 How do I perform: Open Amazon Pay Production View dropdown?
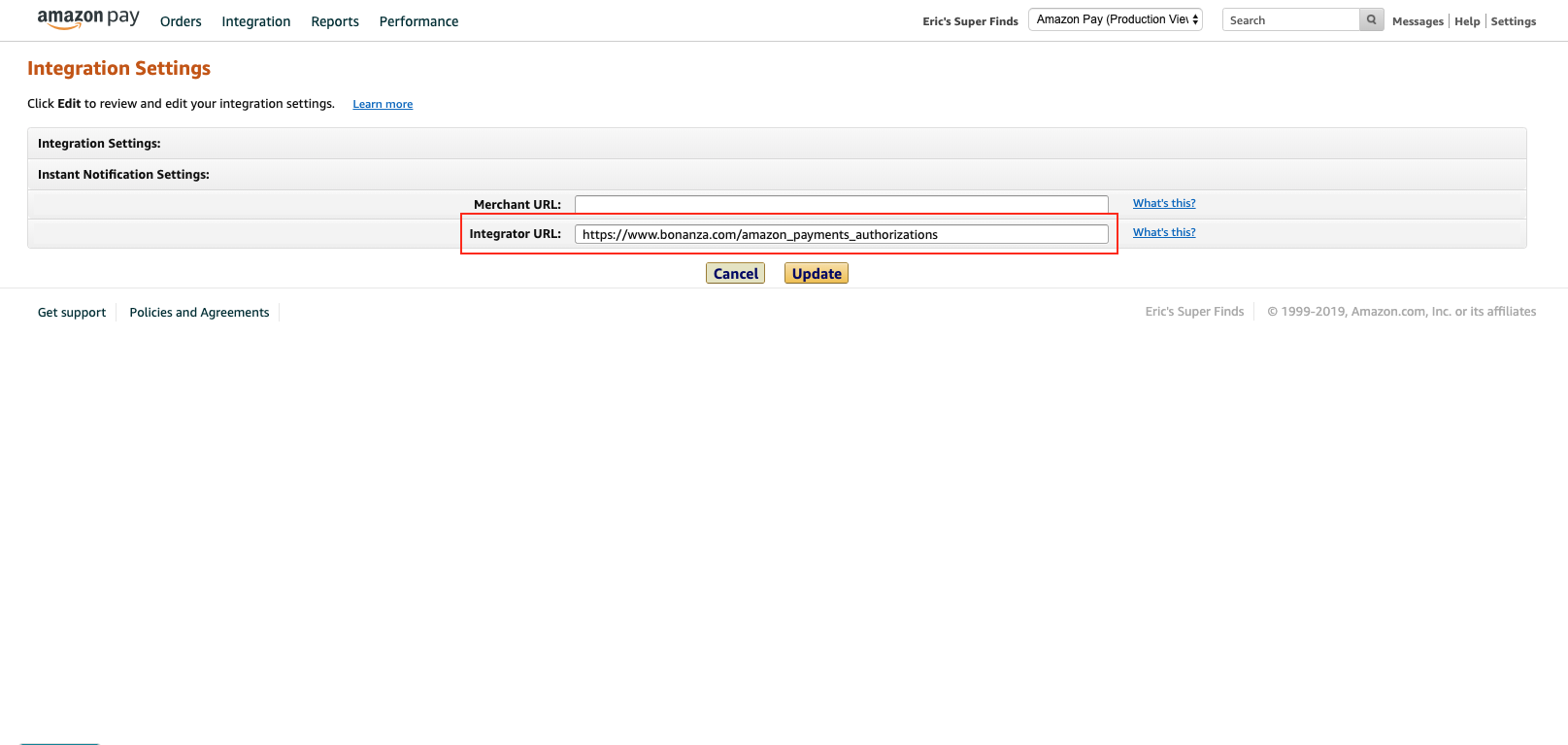tap(1116, 19)
